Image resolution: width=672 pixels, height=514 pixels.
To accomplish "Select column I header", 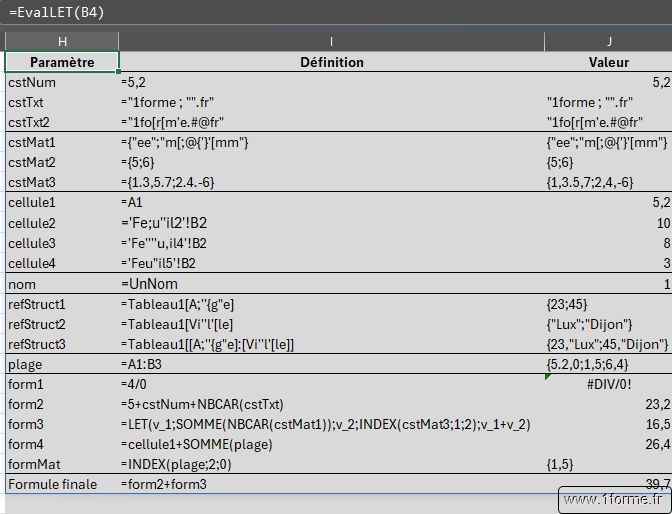I will click(x=331, y=41).
